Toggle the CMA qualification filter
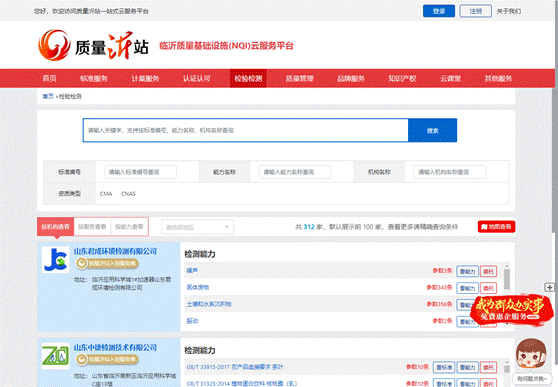The width and height of the screenshot is (558, 387). [x=106, y=194]
